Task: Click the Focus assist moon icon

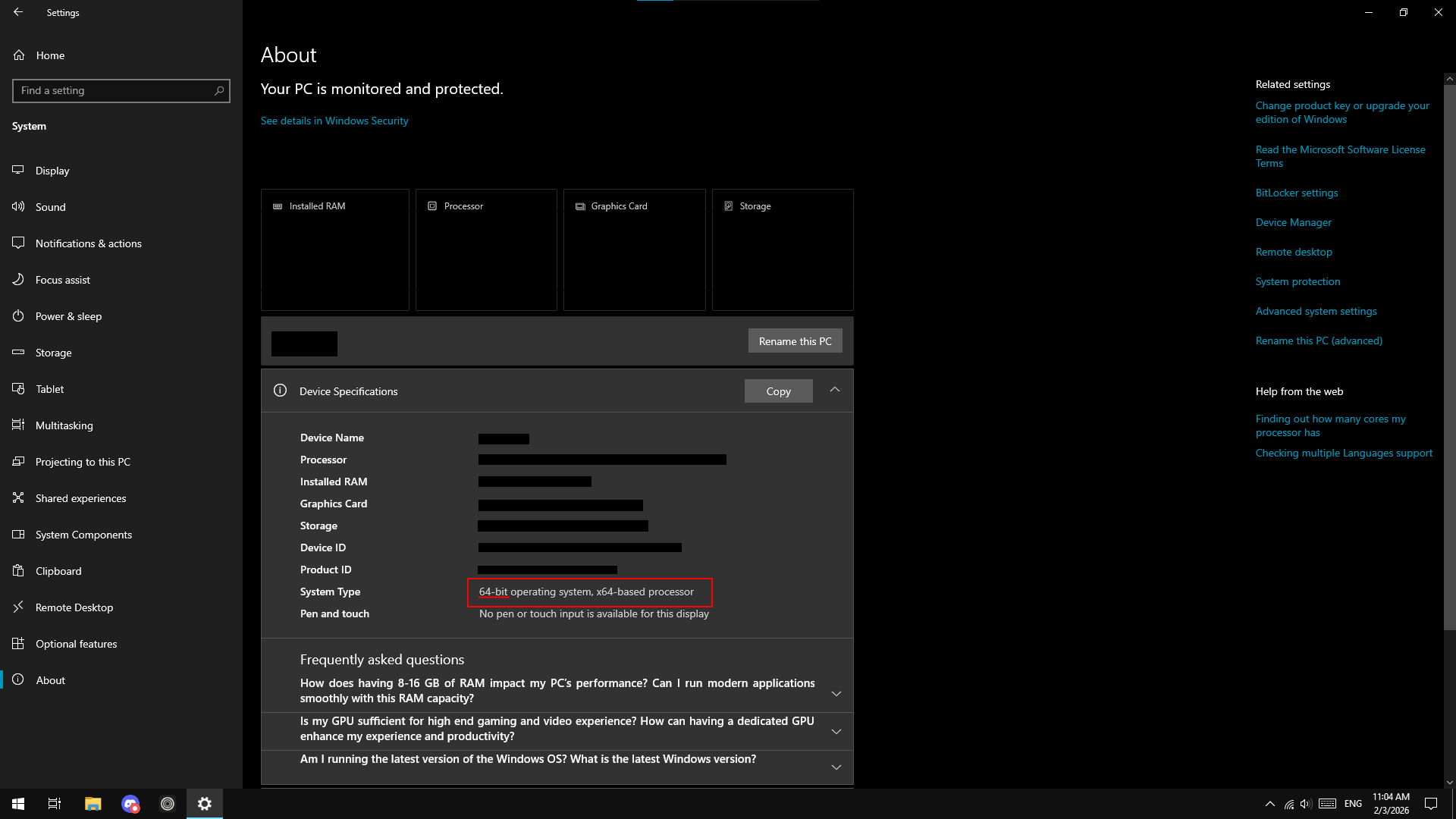Action: click(x=18, y=280)
